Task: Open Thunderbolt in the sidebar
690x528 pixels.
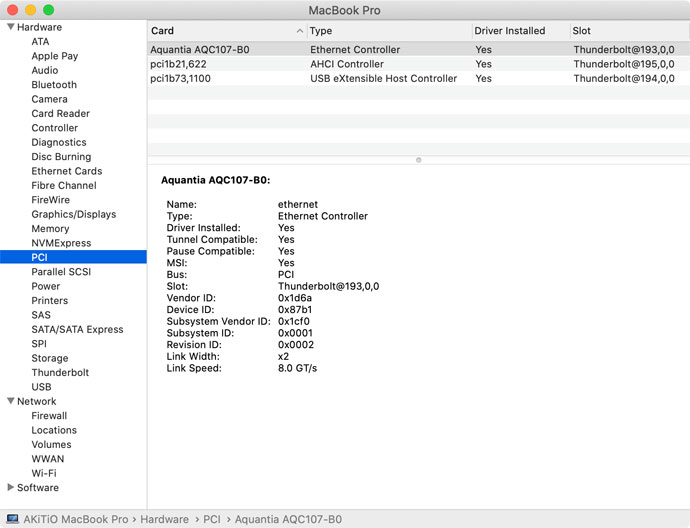Action: [60, 373]
